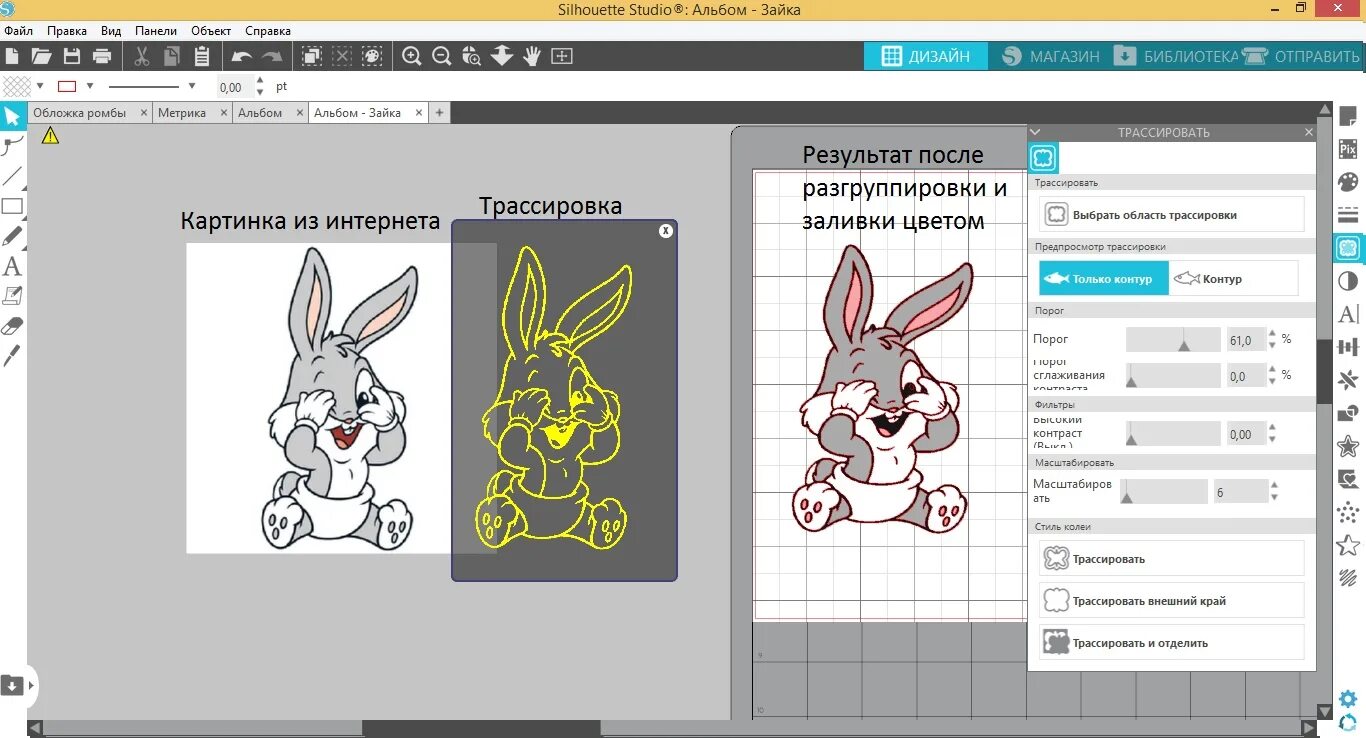Image resolution: width=1366 pixels, height=738 pixels.
Task: Open the Правка menu
Action: pyautogui.click(x=67, y=31)
